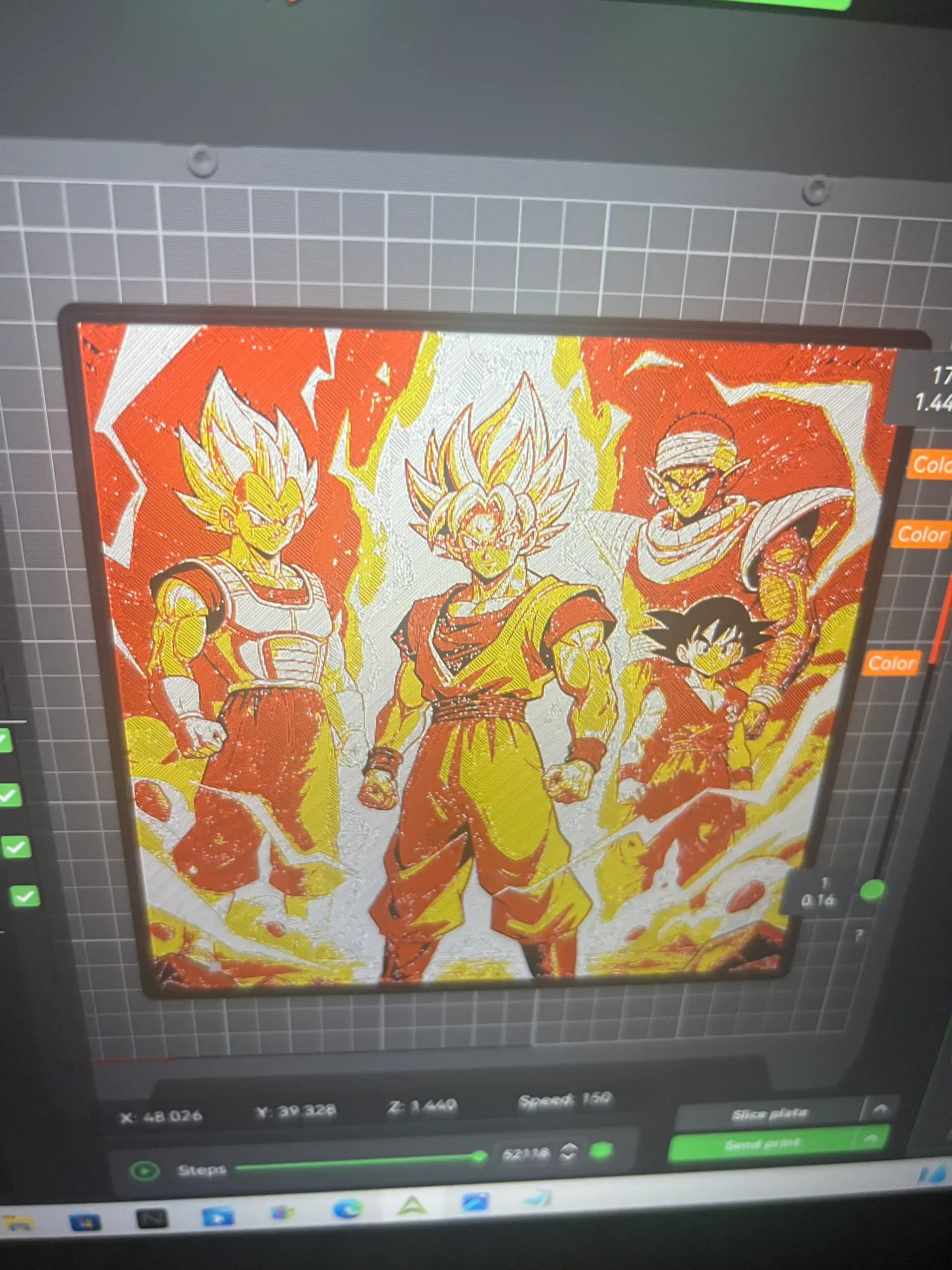The width and height of the screenshot is (952, 1270).
Task: Click the question mark help icon below the layer slider
Action: 859,937
